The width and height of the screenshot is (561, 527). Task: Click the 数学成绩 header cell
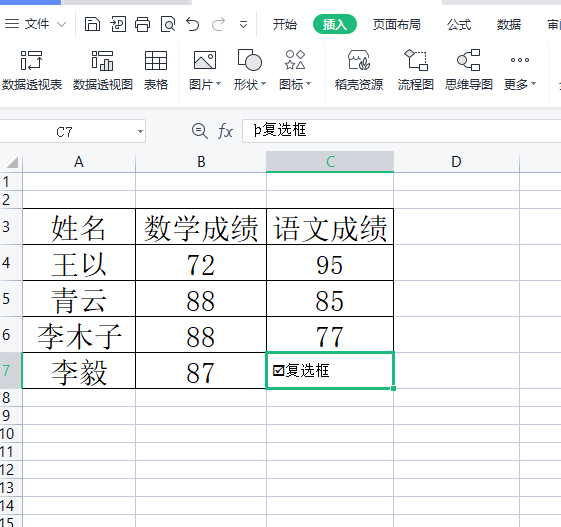201,227
